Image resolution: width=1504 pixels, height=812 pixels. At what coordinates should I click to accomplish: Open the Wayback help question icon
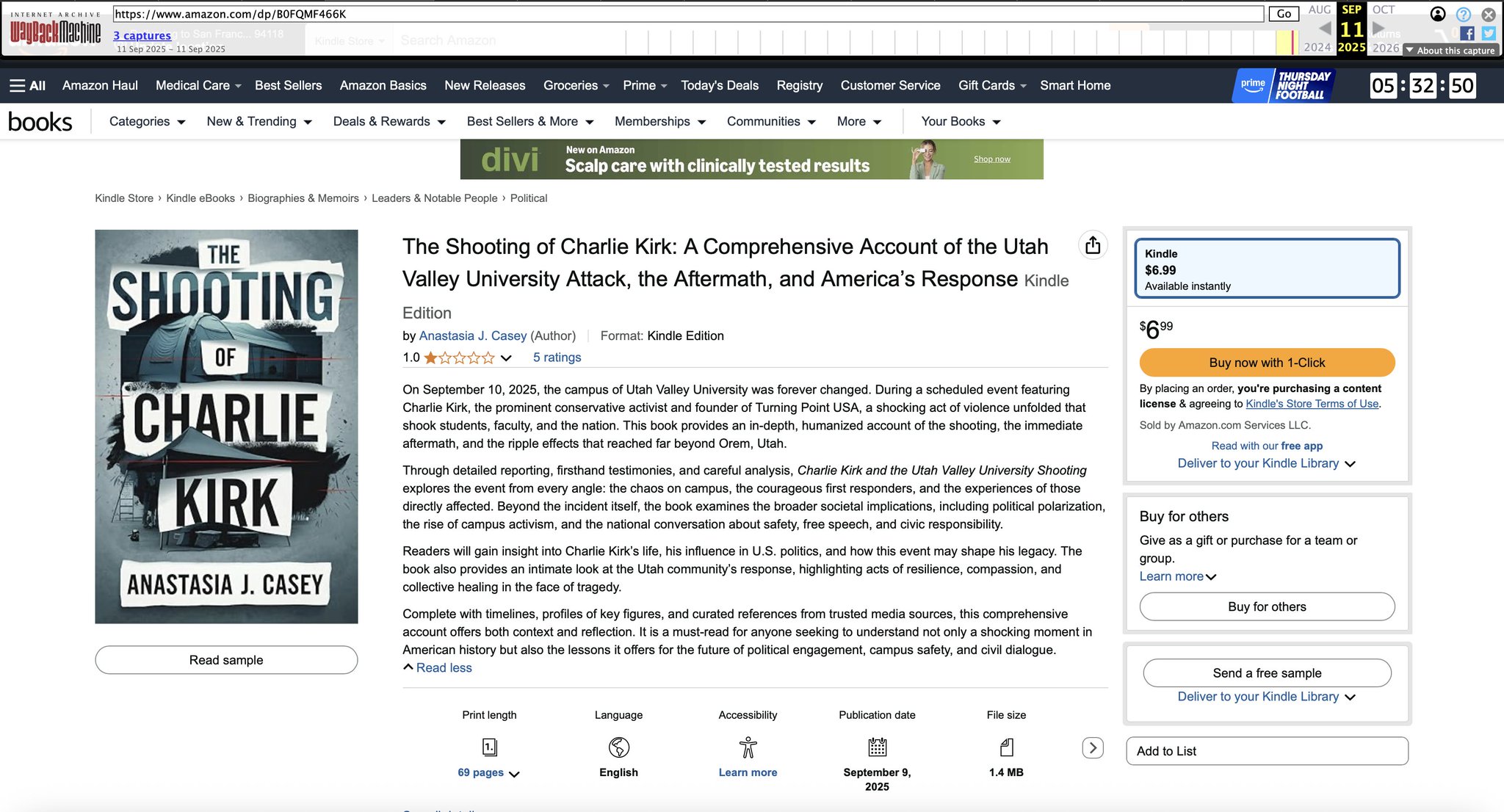[1464, 14]
